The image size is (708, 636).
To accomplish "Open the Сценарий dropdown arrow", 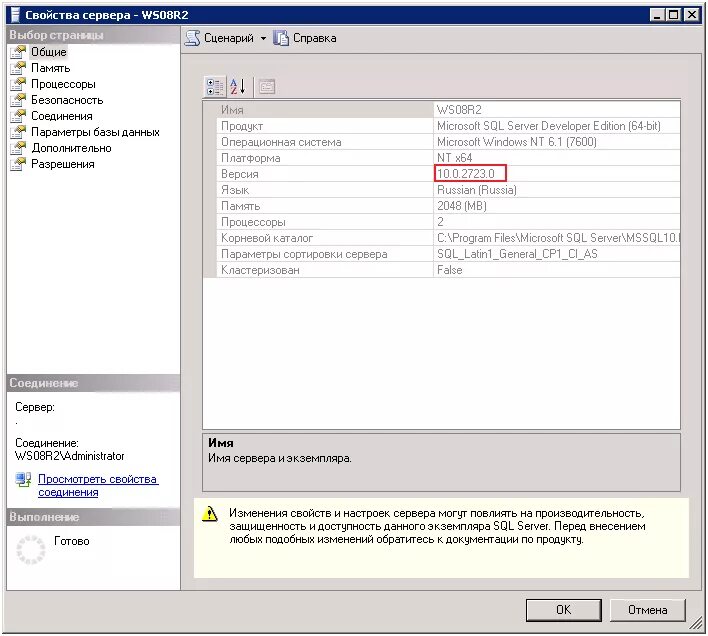I will [263, 39].
